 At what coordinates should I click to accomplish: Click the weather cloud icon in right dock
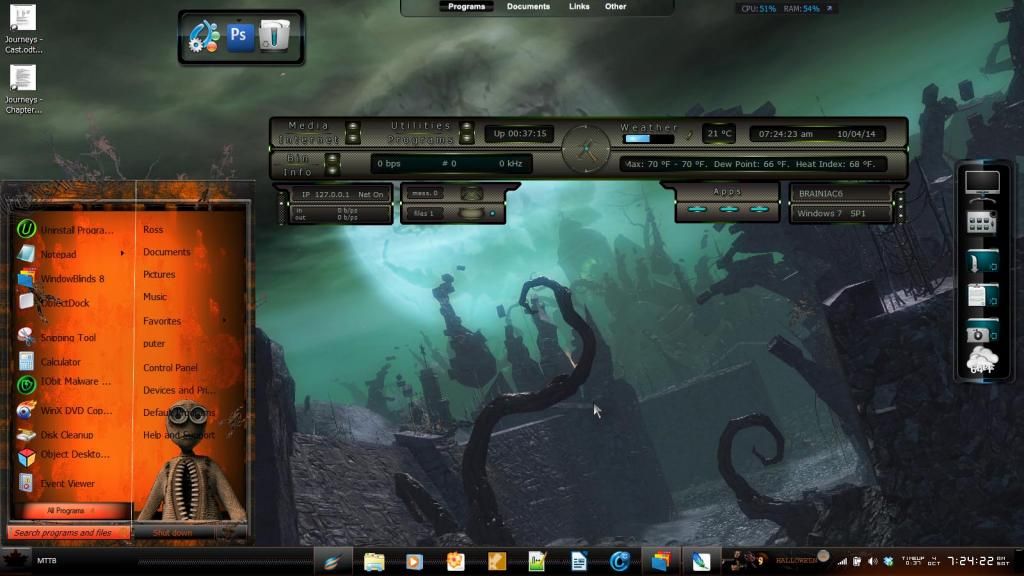[982, 361]
